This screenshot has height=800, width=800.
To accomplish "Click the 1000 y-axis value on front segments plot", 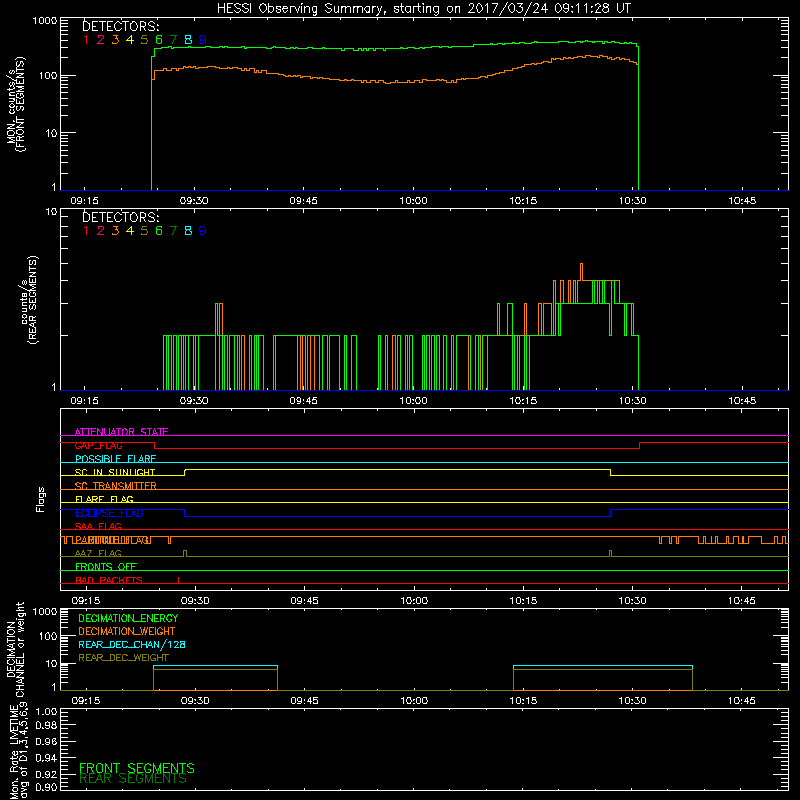I will [x=45, y=21].
